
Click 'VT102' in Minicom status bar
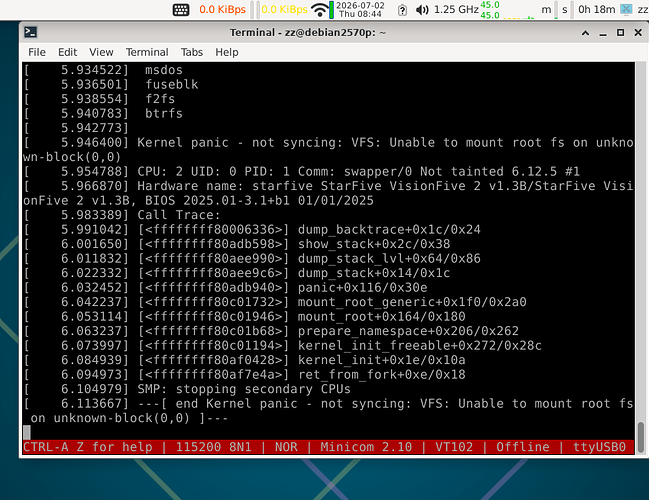[x=454, y=447]
